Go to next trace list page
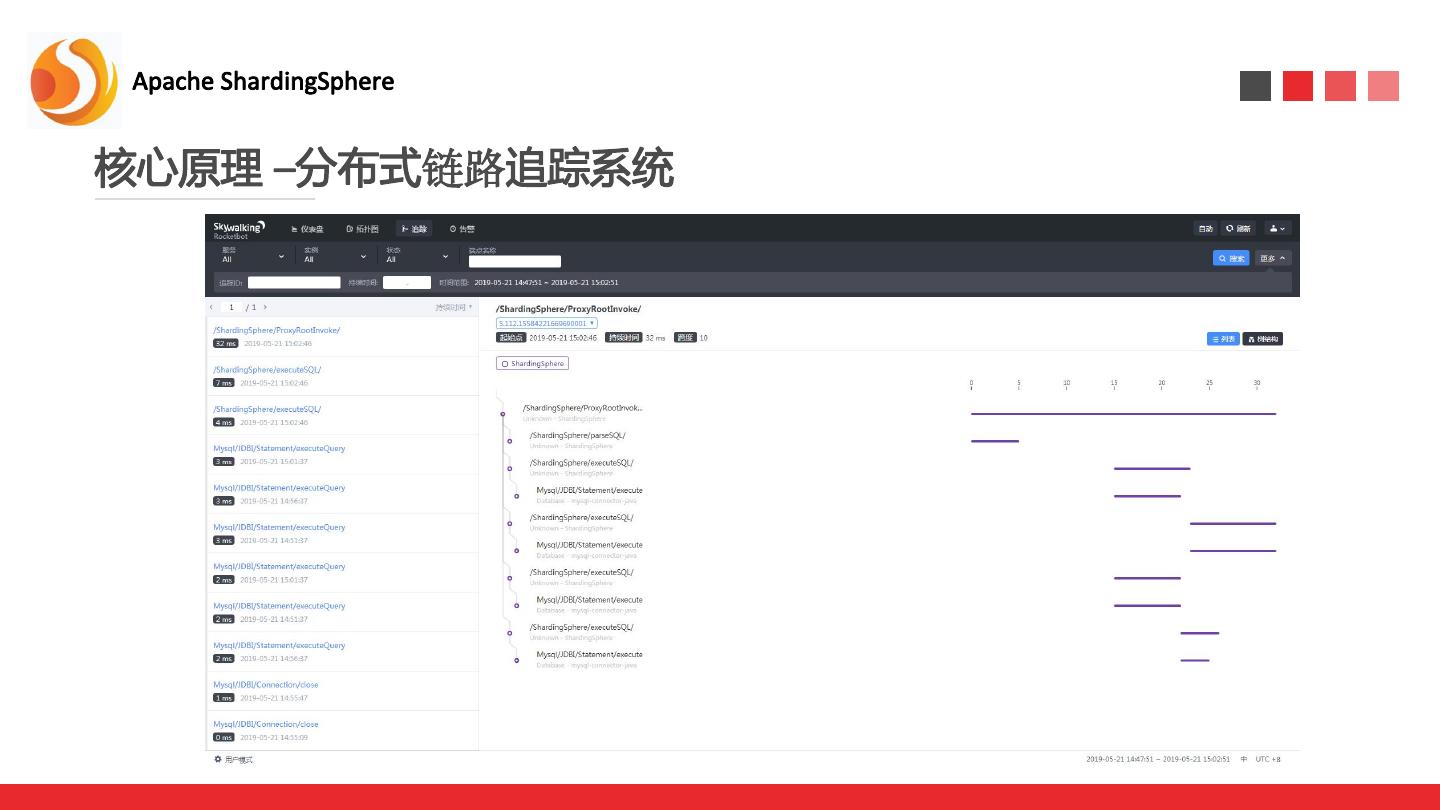 (x=265, y=307)
